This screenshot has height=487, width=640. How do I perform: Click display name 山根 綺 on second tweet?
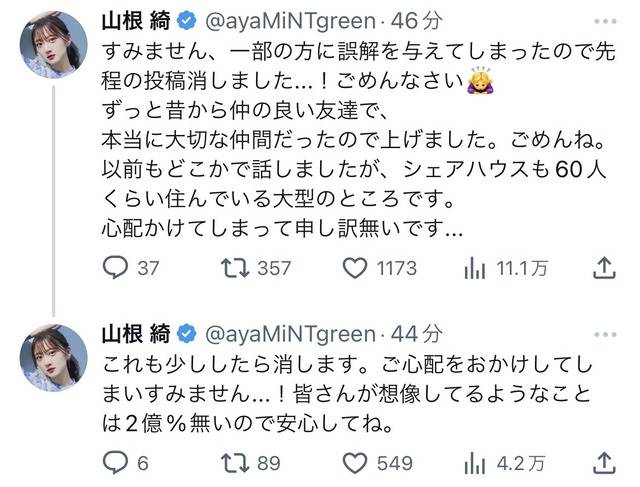tap(136, 334)
